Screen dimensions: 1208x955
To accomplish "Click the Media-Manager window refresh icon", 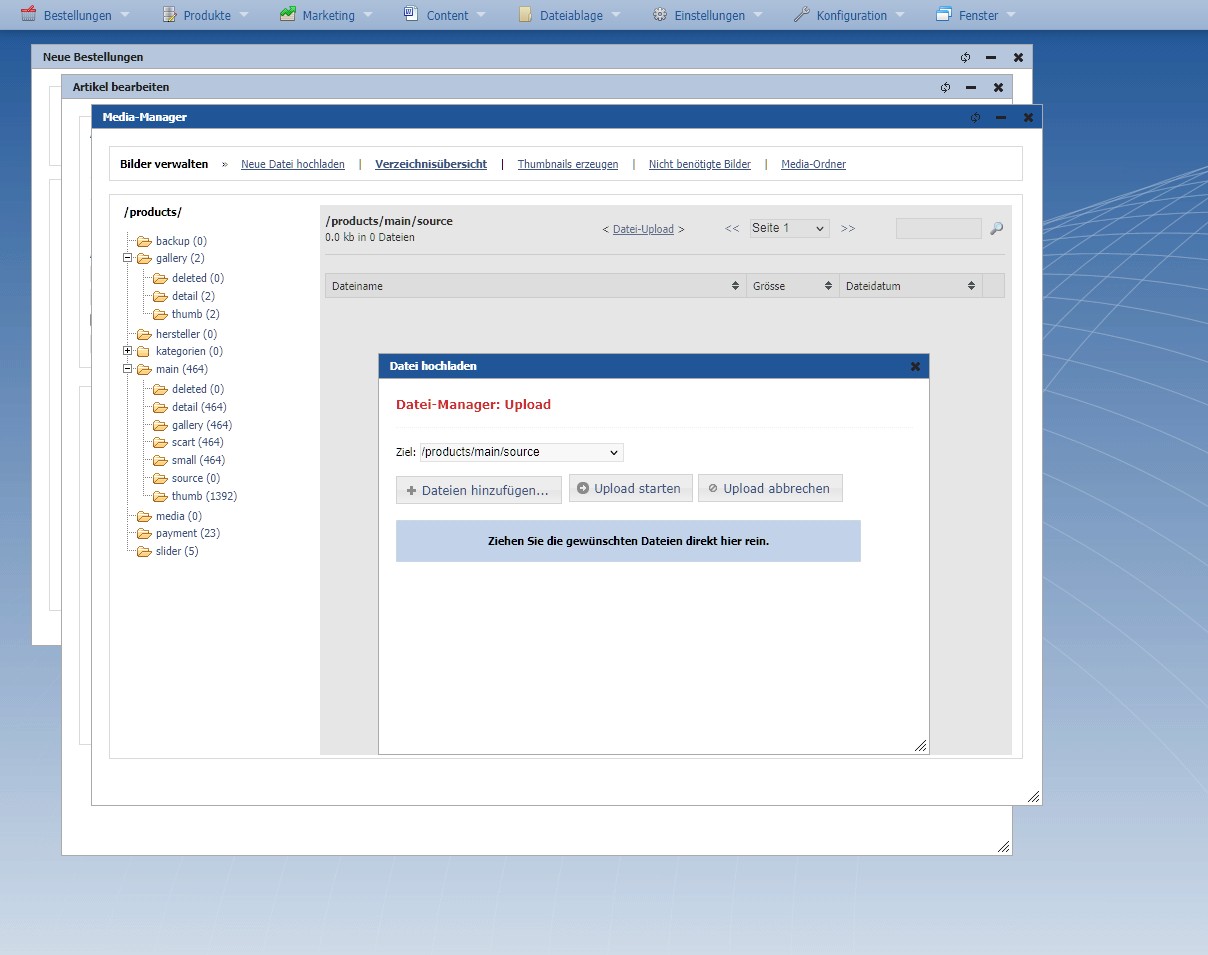I will click(x=976, y=118).
